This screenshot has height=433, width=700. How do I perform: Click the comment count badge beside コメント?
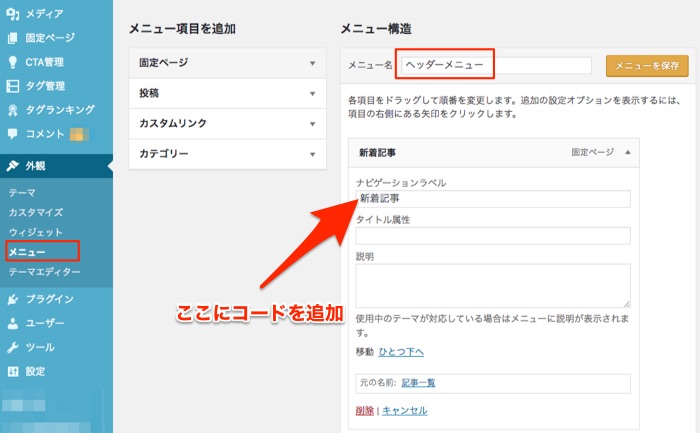79,134
